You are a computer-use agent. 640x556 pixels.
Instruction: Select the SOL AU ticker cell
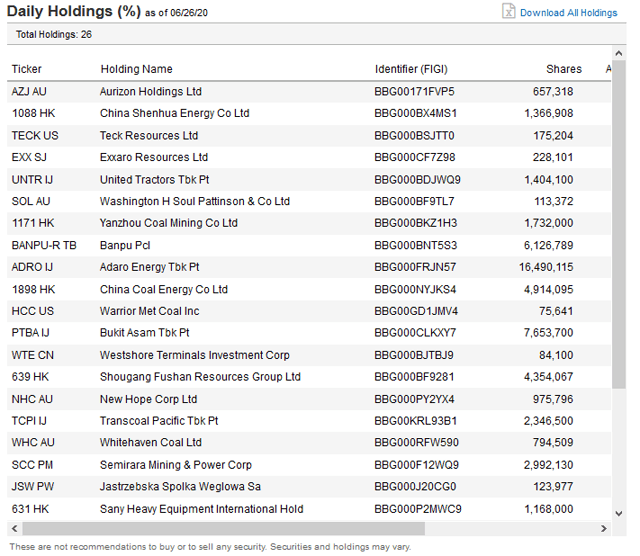point(31,201)
